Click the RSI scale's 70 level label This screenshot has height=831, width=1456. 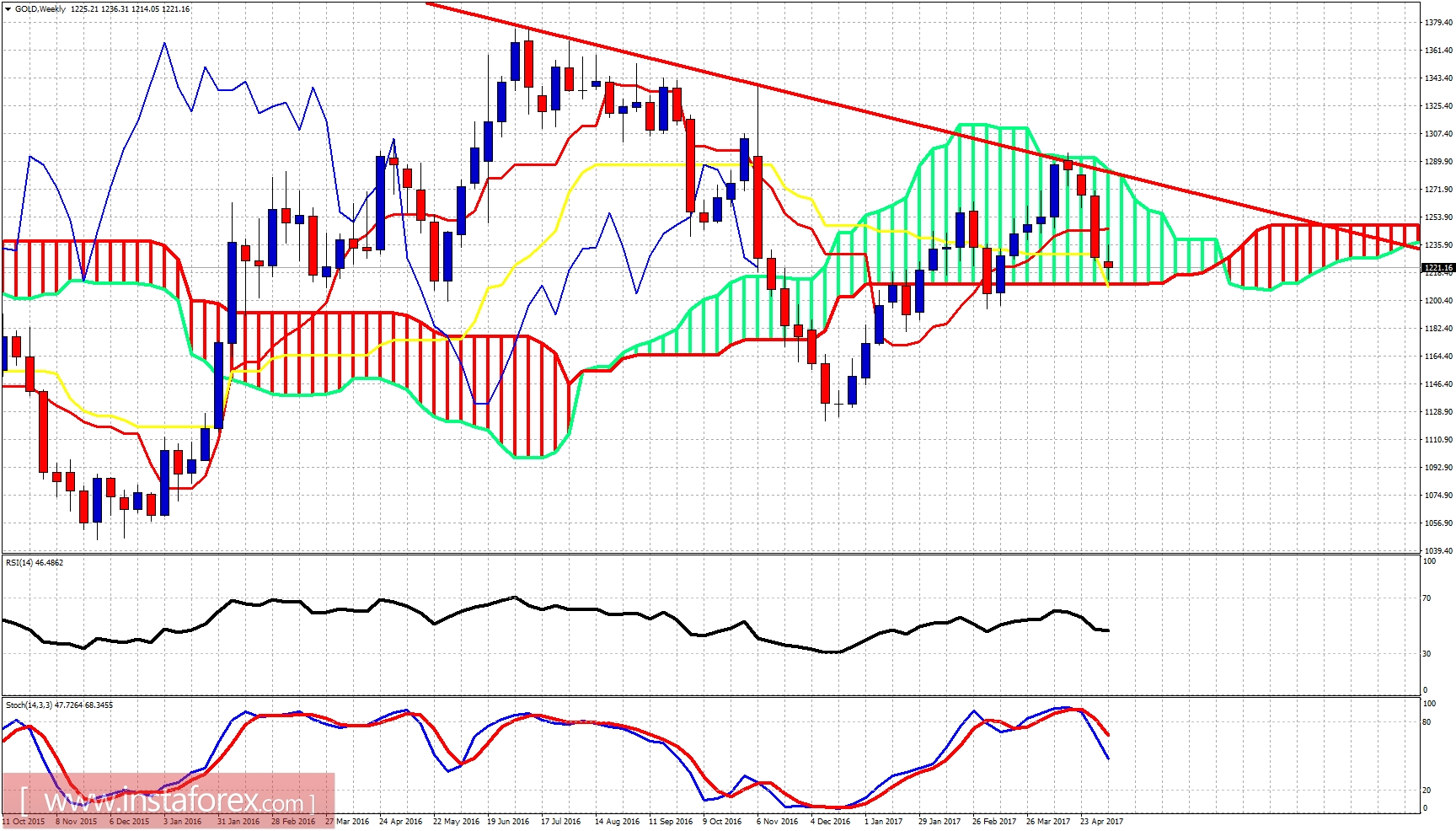[1427, 598]
